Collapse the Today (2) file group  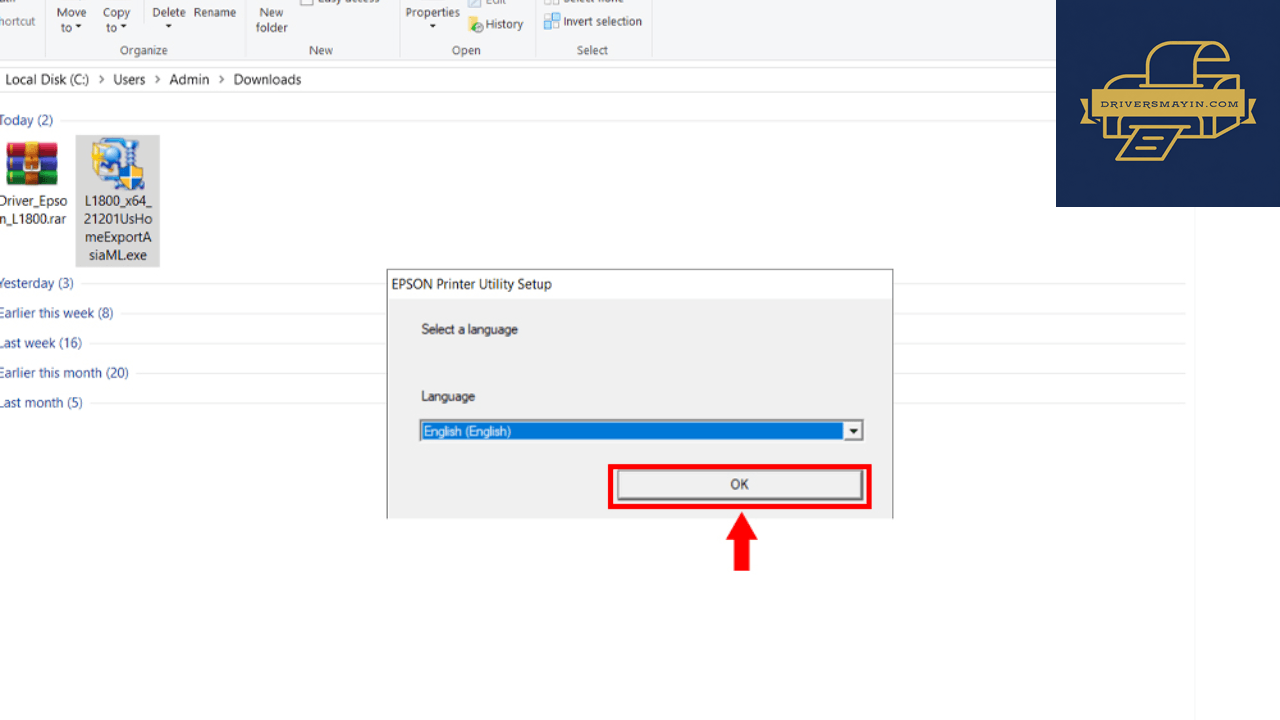pyautogui.click(x=26, y=120)
